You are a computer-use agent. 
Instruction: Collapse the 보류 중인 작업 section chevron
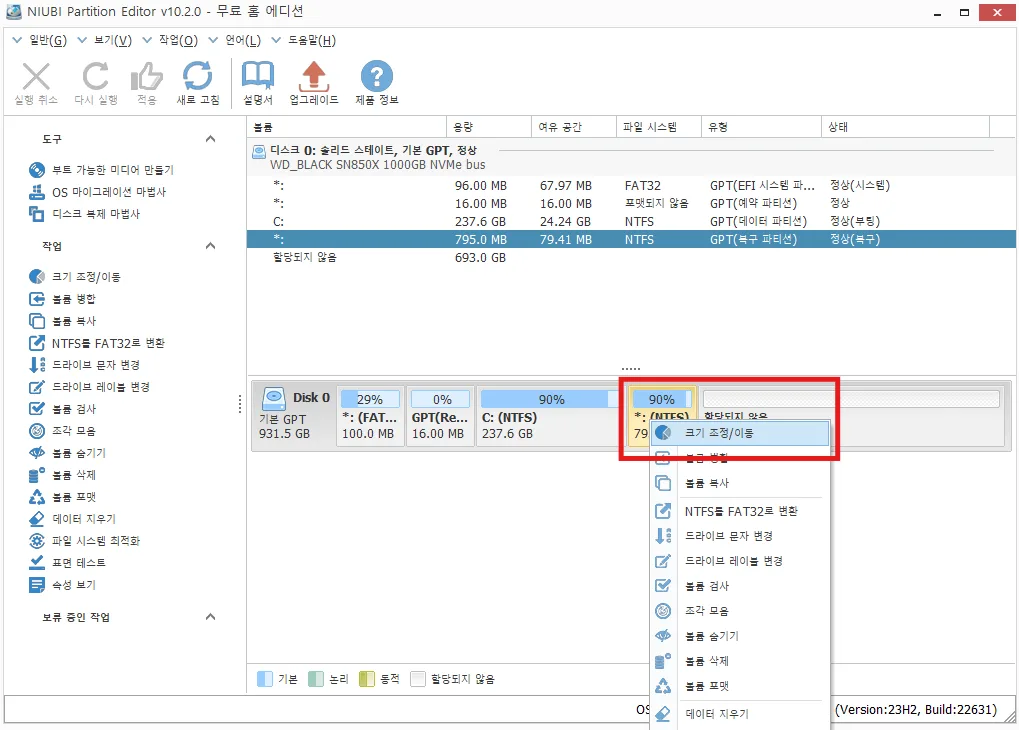point(210,616)
